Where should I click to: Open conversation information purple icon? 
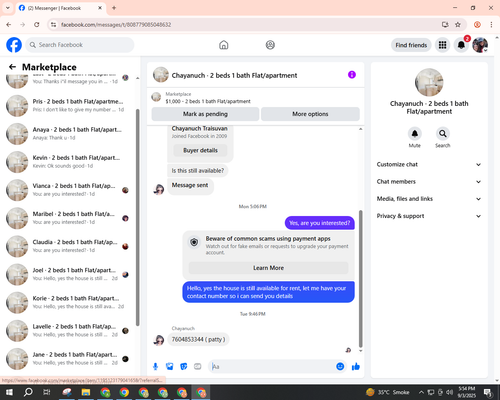point(352,75)
